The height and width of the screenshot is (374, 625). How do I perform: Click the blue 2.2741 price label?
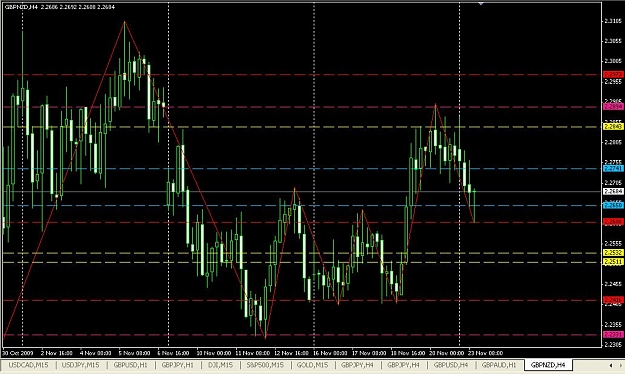613,169
